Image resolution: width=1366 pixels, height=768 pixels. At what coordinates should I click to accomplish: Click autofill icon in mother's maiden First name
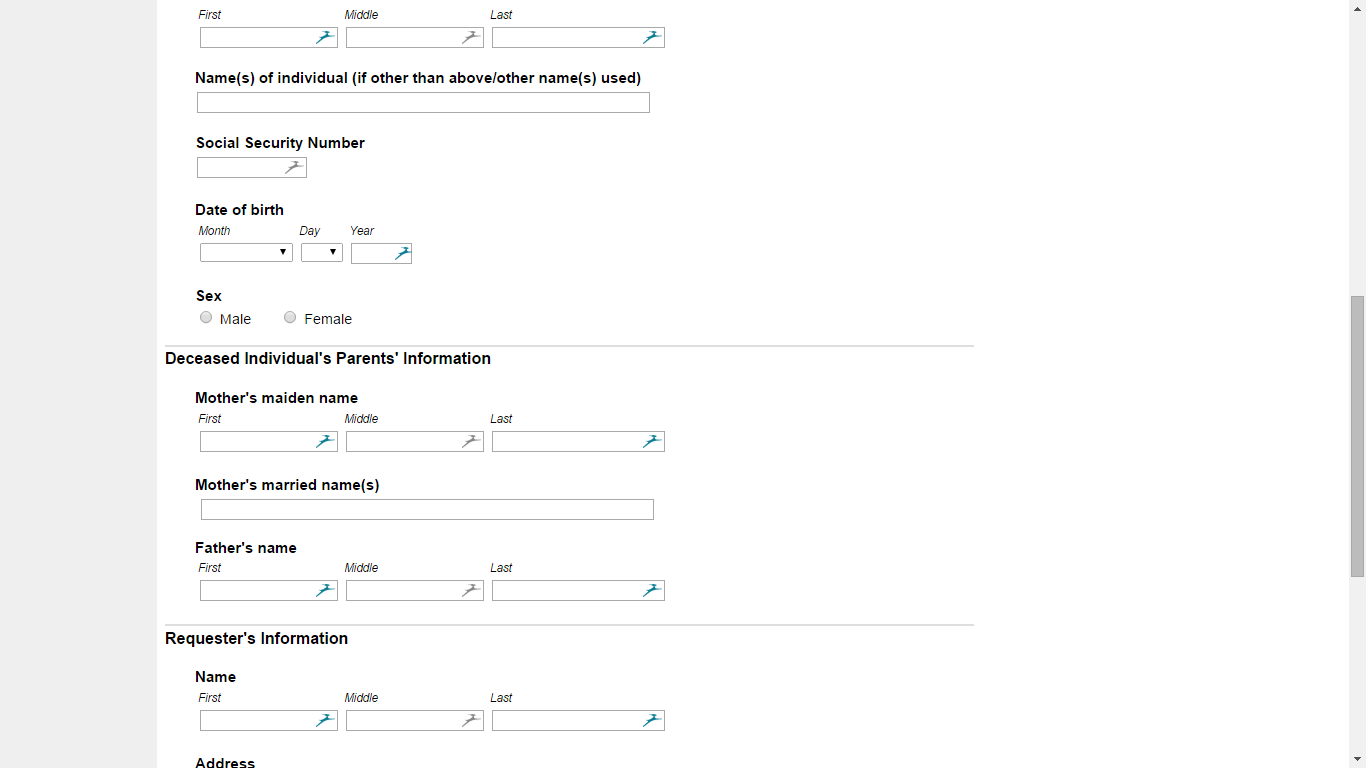pyautogui.click(x=325, y=441)
